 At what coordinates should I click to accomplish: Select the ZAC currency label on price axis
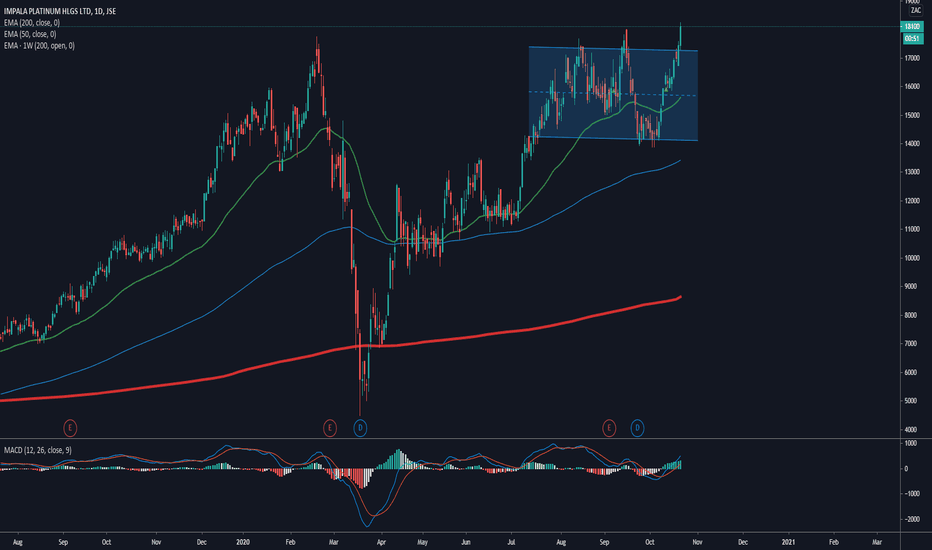[915, 11]
